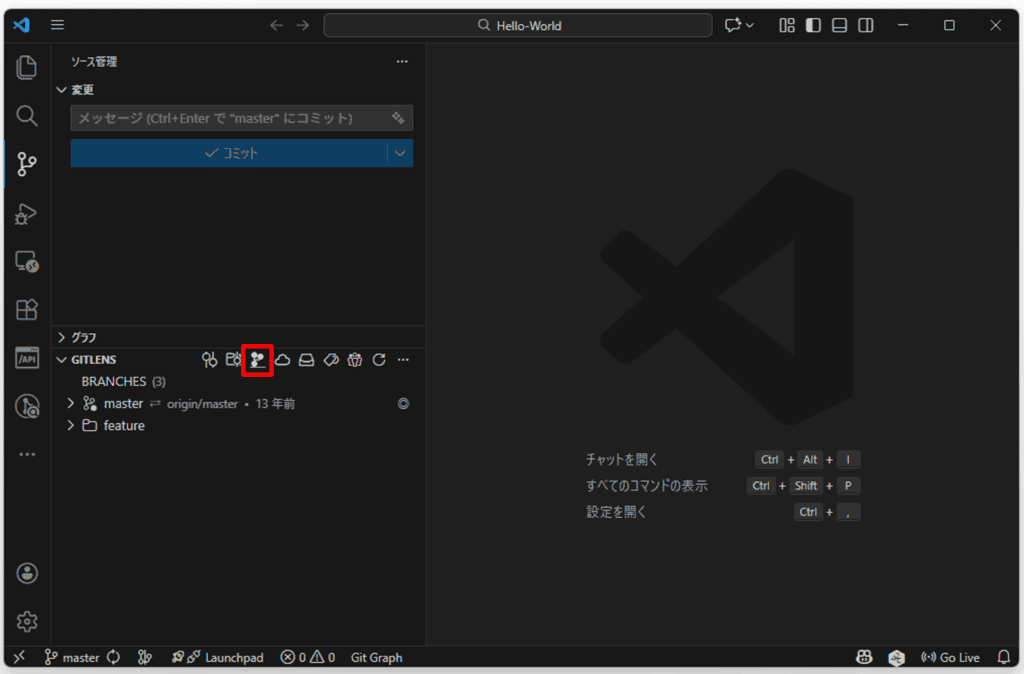The height and width of the screenshot is (674, 1024).
Task: Open the Extensions view icon
Action: 26,310
